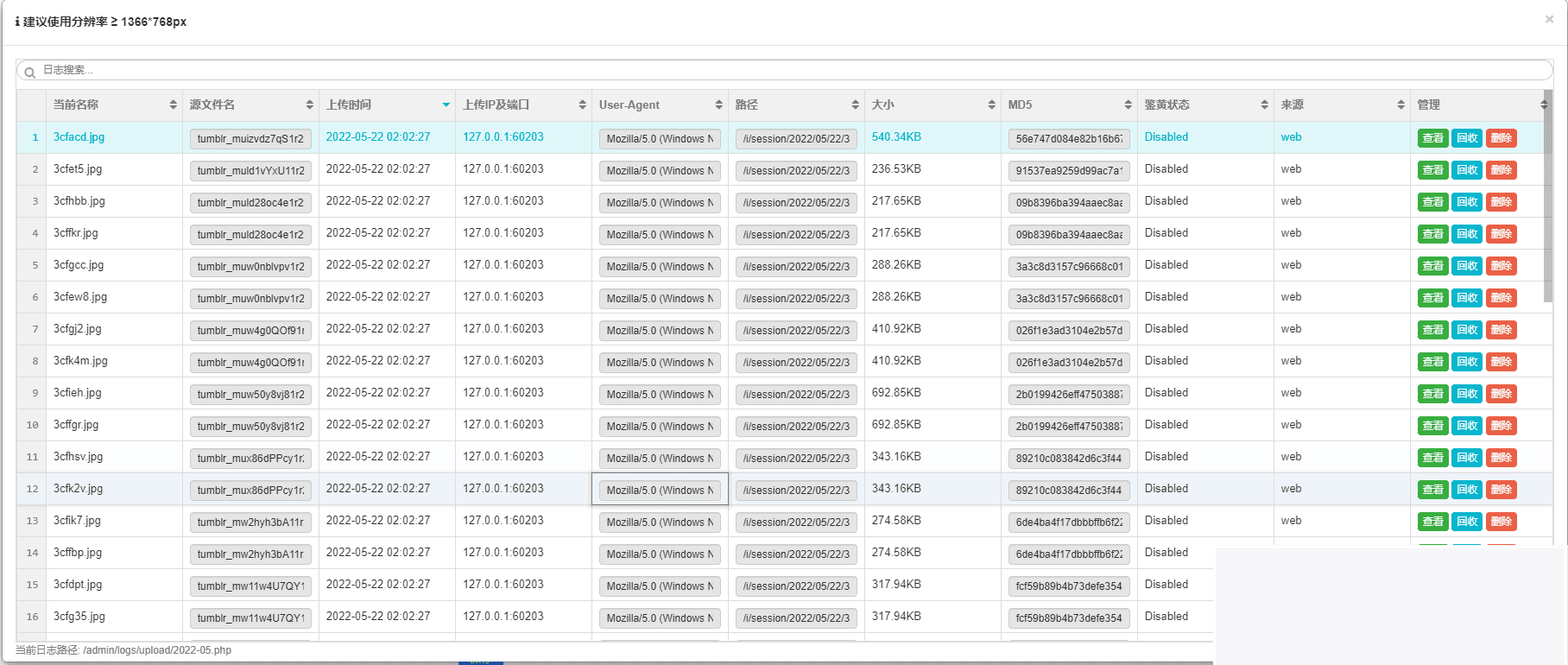Click the search magnifier icon in log search

pyautogui.click(x=29, y=73)
